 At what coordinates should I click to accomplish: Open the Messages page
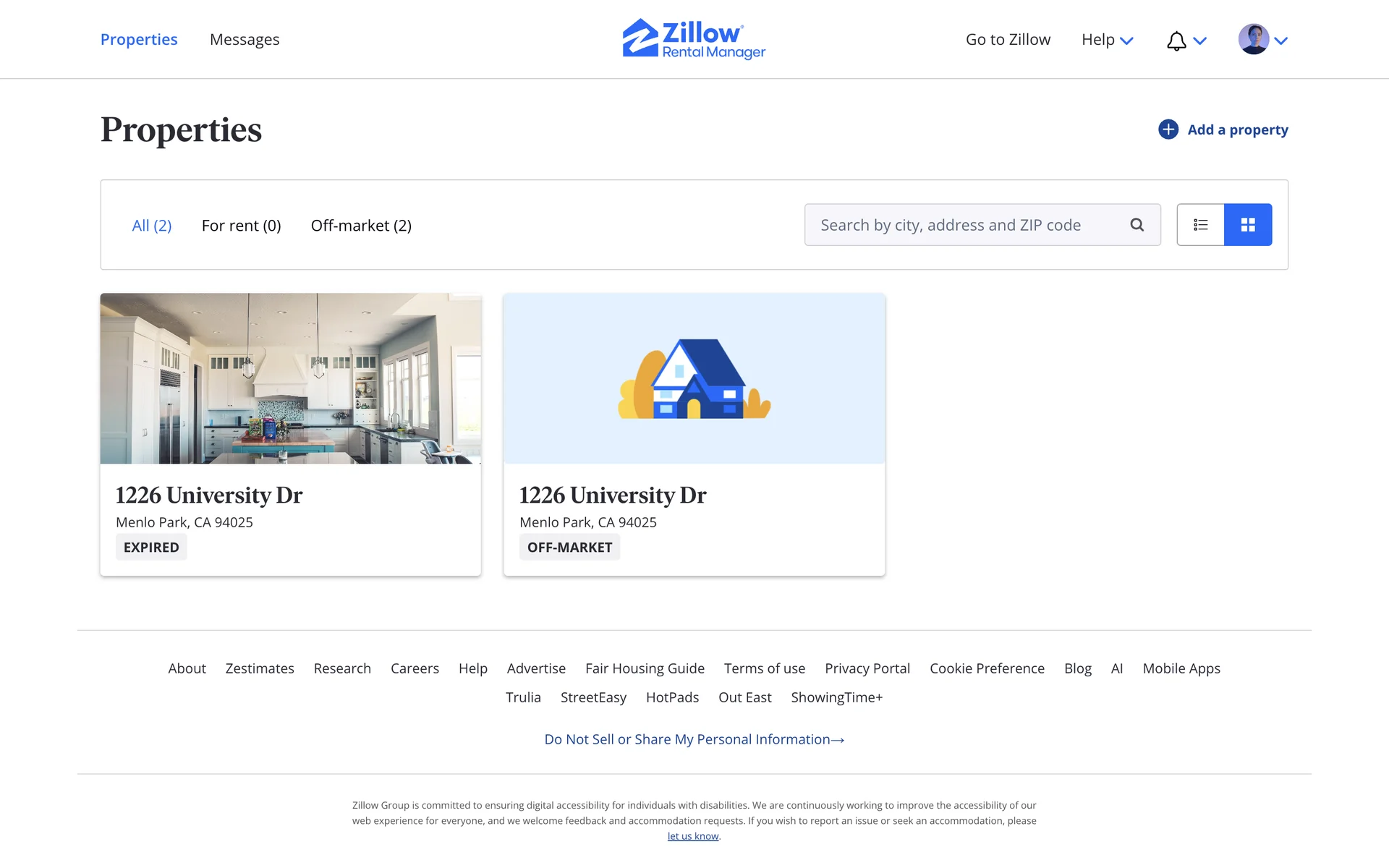point(244,40)
